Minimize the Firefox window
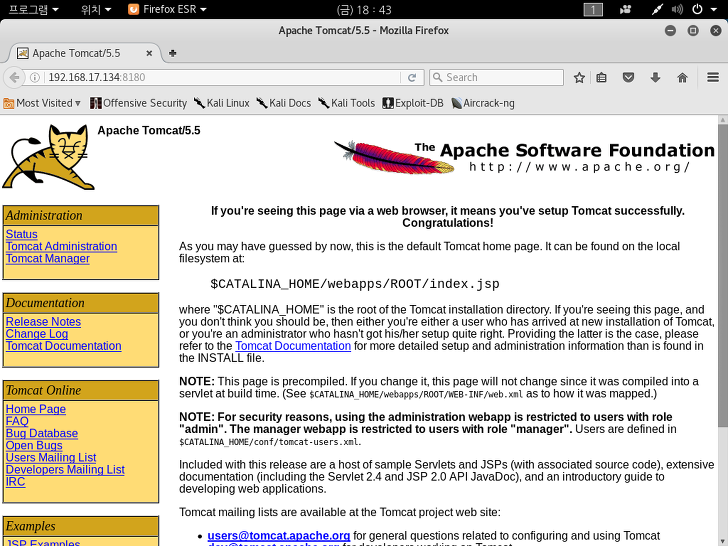728x546 pixels. 670,31
